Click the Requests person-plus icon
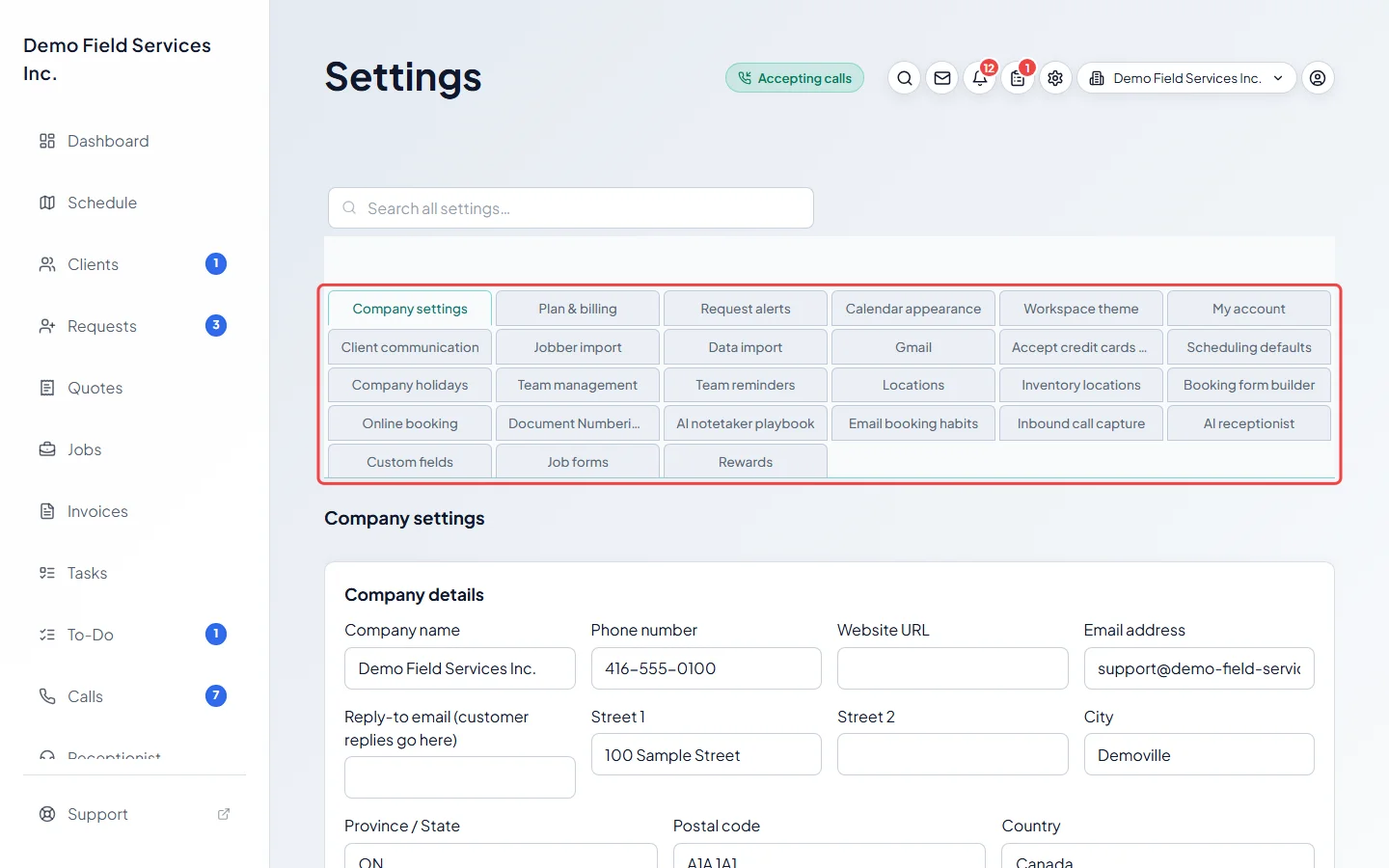The width and height of the screenshot is (1389, 868). point(47,326)
